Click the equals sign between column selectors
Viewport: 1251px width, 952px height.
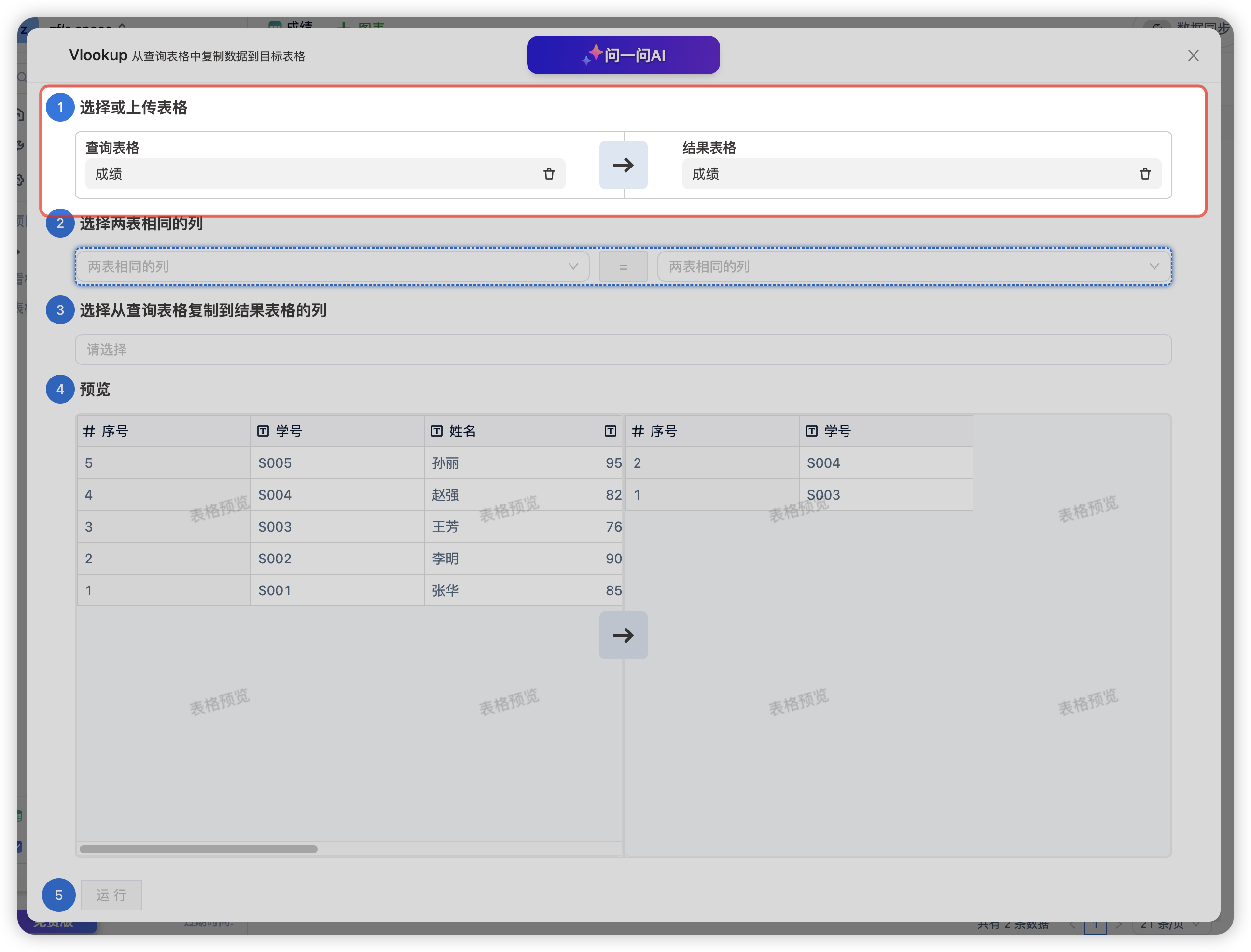(x=623, y=266)
